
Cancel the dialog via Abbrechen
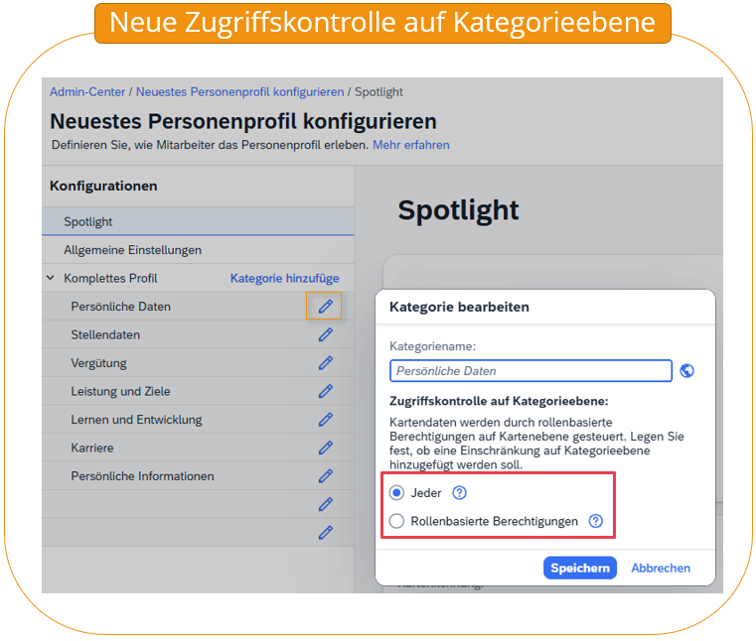pyautogui.click(x=661, y=568)
